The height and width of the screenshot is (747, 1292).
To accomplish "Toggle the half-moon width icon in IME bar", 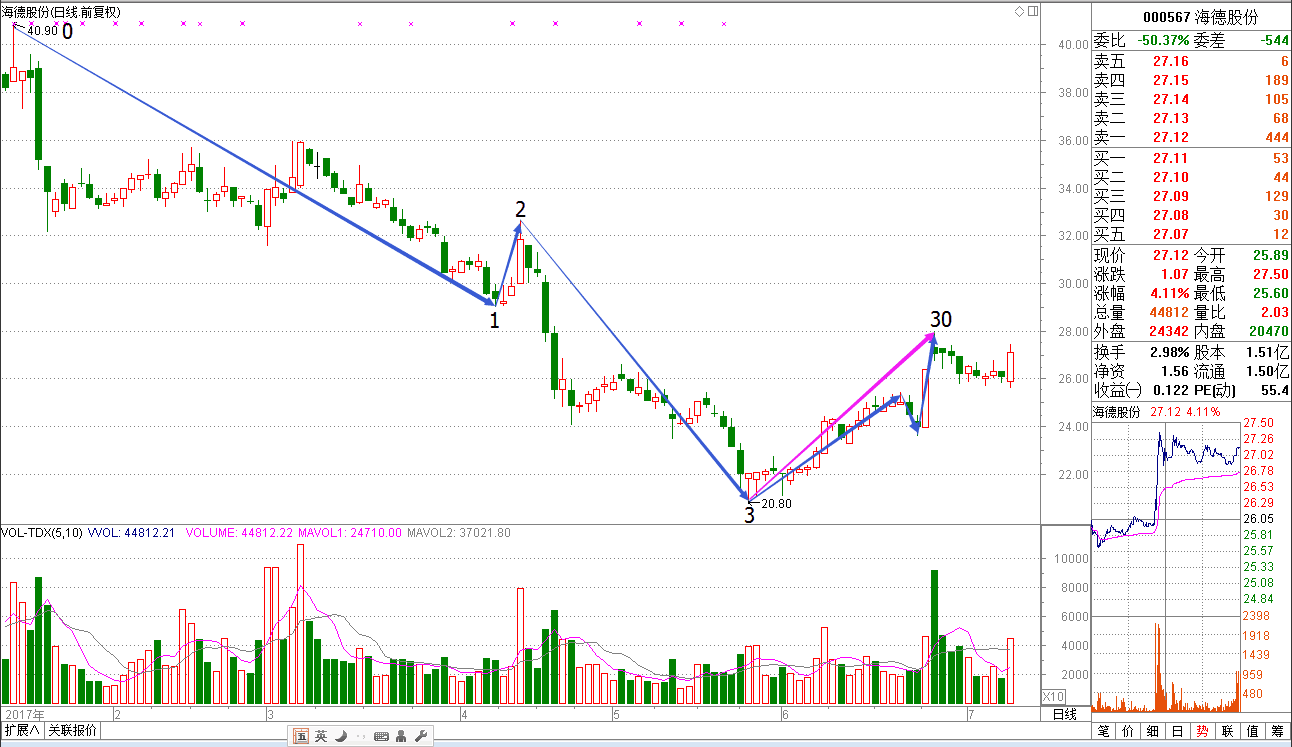I will (x=340, y=736).
